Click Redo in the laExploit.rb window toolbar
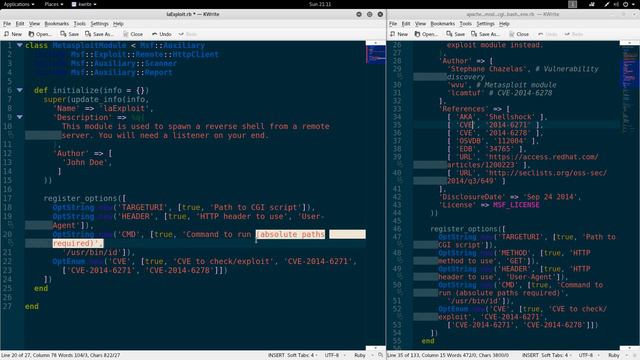This screenshot has height=360, width=640. point(188,34)
